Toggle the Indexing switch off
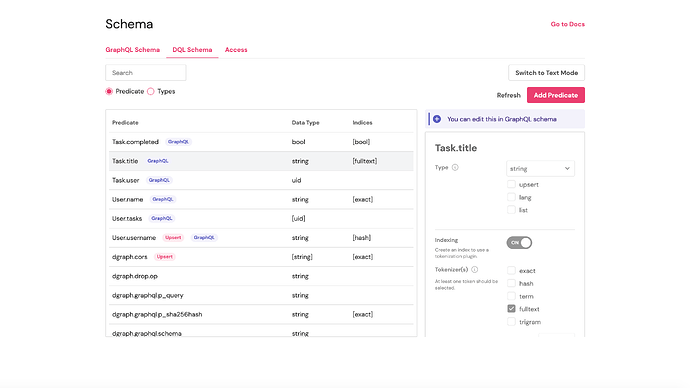 (x=519, y=243)
